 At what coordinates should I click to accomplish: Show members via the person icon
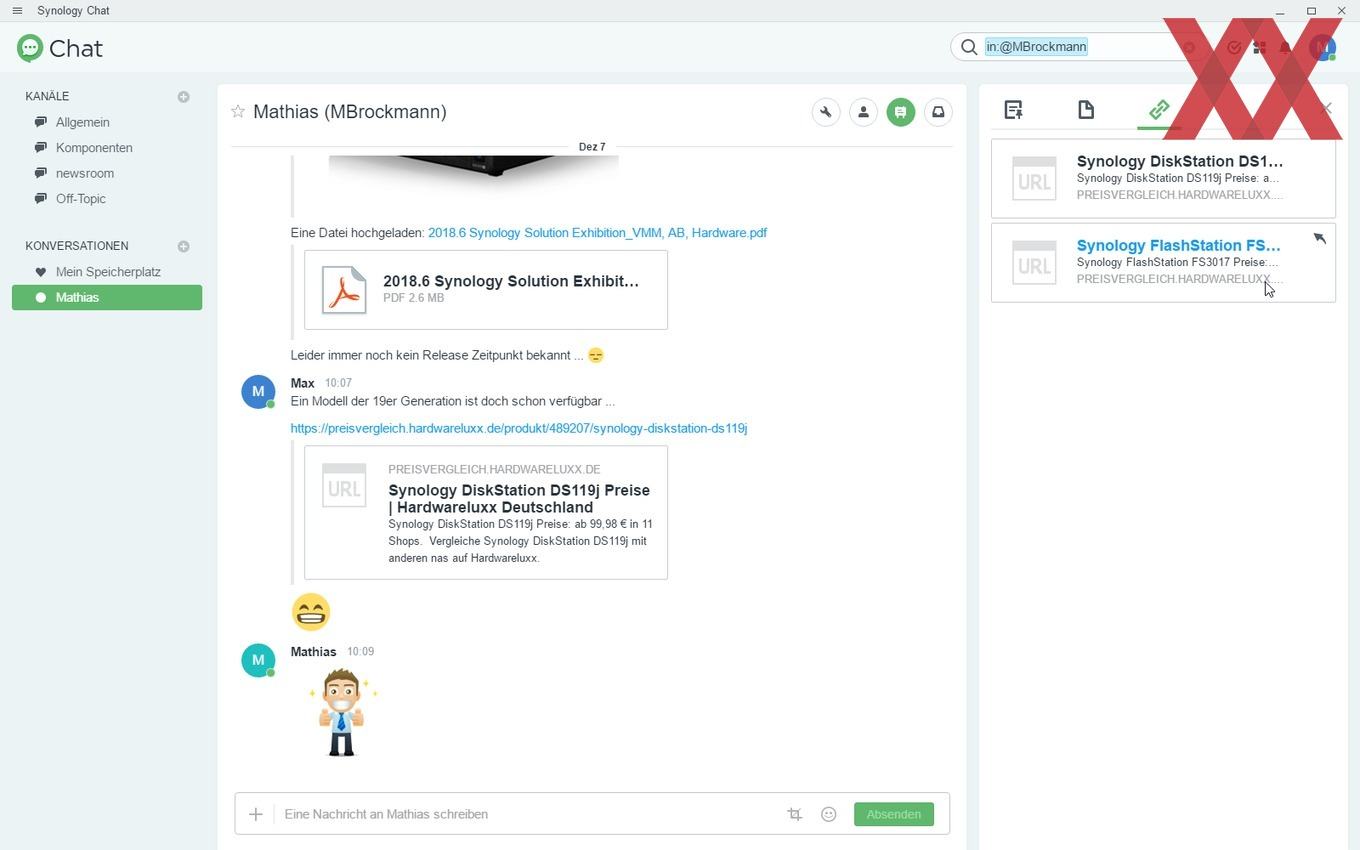pos(863,112)
